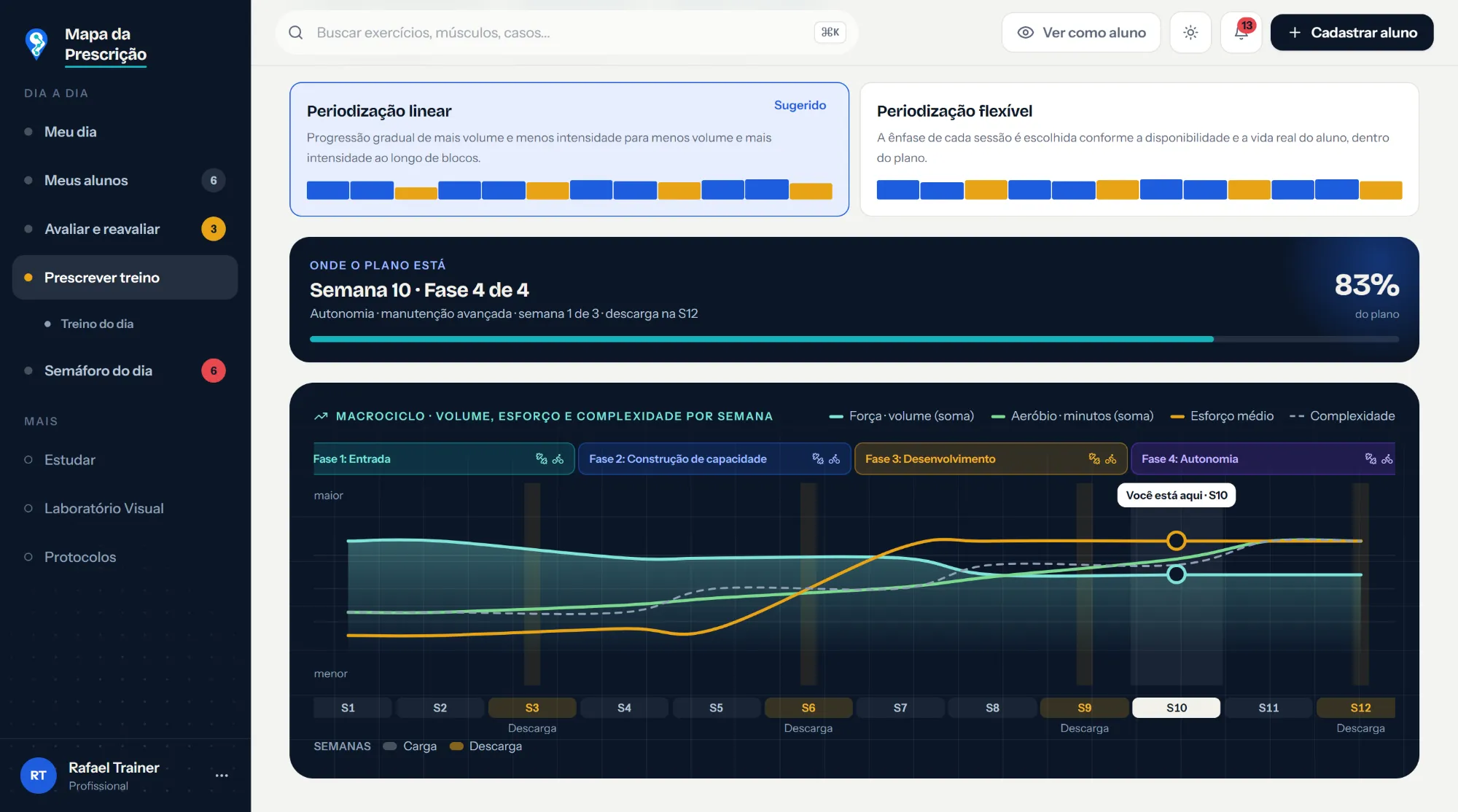Click the ⌘K shortcut badge in search

coord(830,32)
